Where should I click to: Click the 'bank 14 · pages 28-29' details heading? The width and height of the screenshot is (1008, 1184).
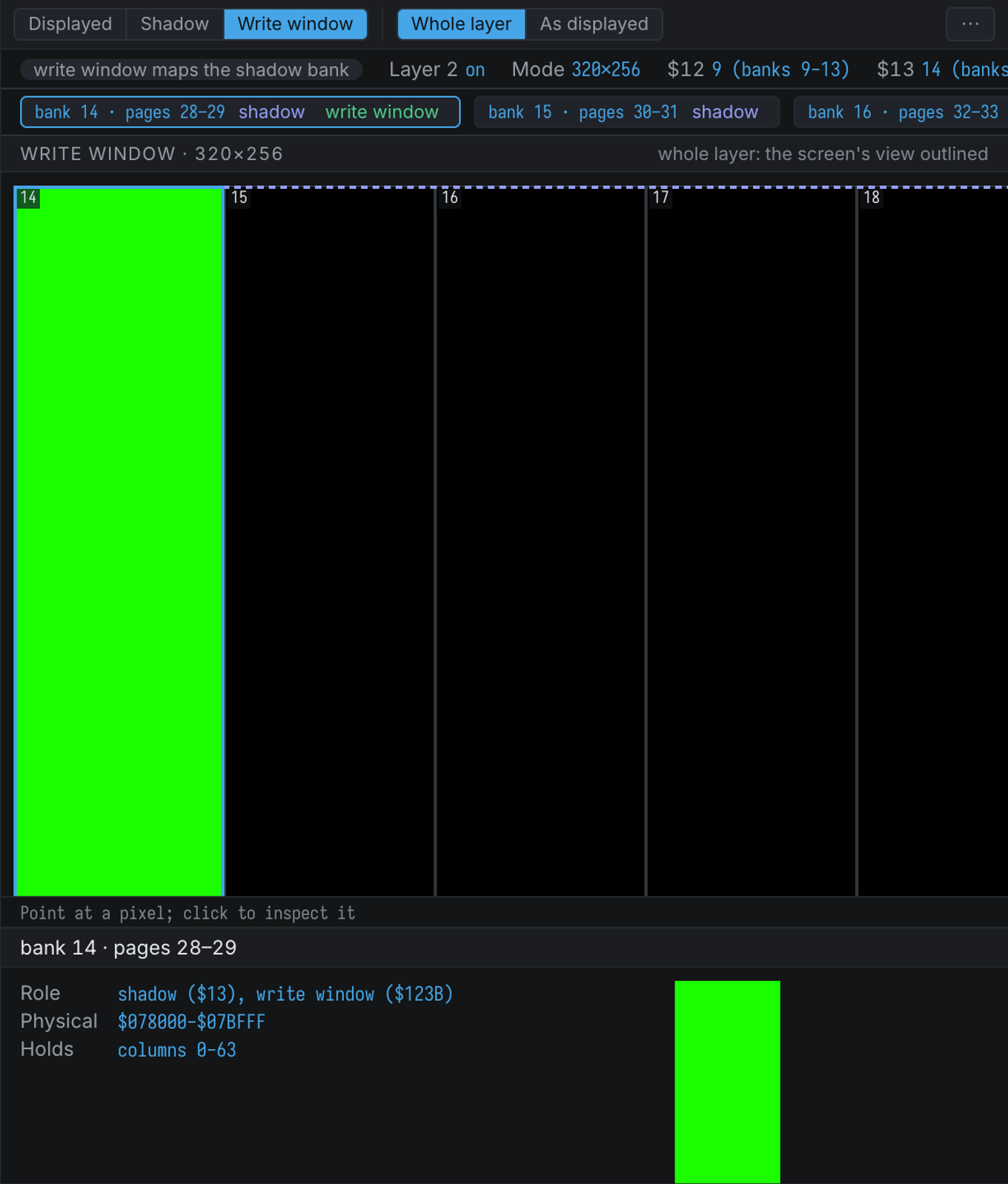tap(128, 948)
